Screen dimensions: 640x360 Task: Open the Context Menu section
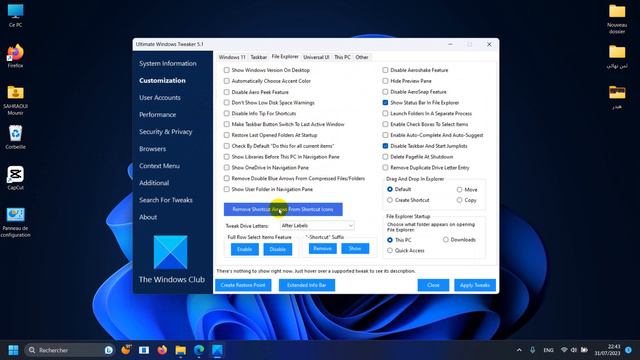click(x=159, y=166)
